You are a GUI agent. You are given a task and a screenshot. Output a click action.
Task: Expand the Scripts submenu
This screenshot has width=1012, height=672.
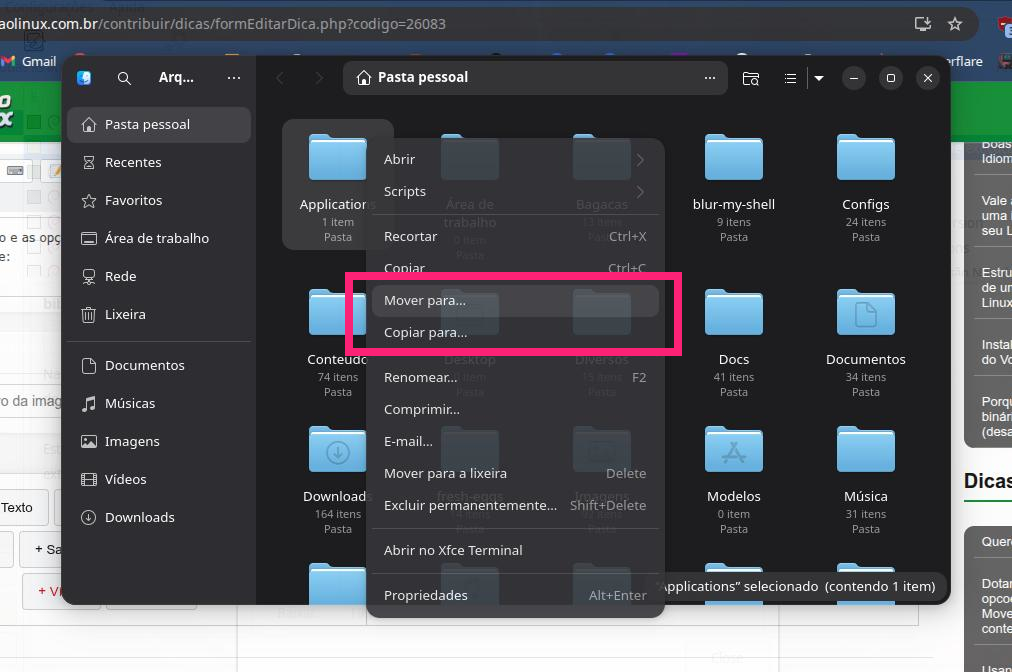click(514, 191)
